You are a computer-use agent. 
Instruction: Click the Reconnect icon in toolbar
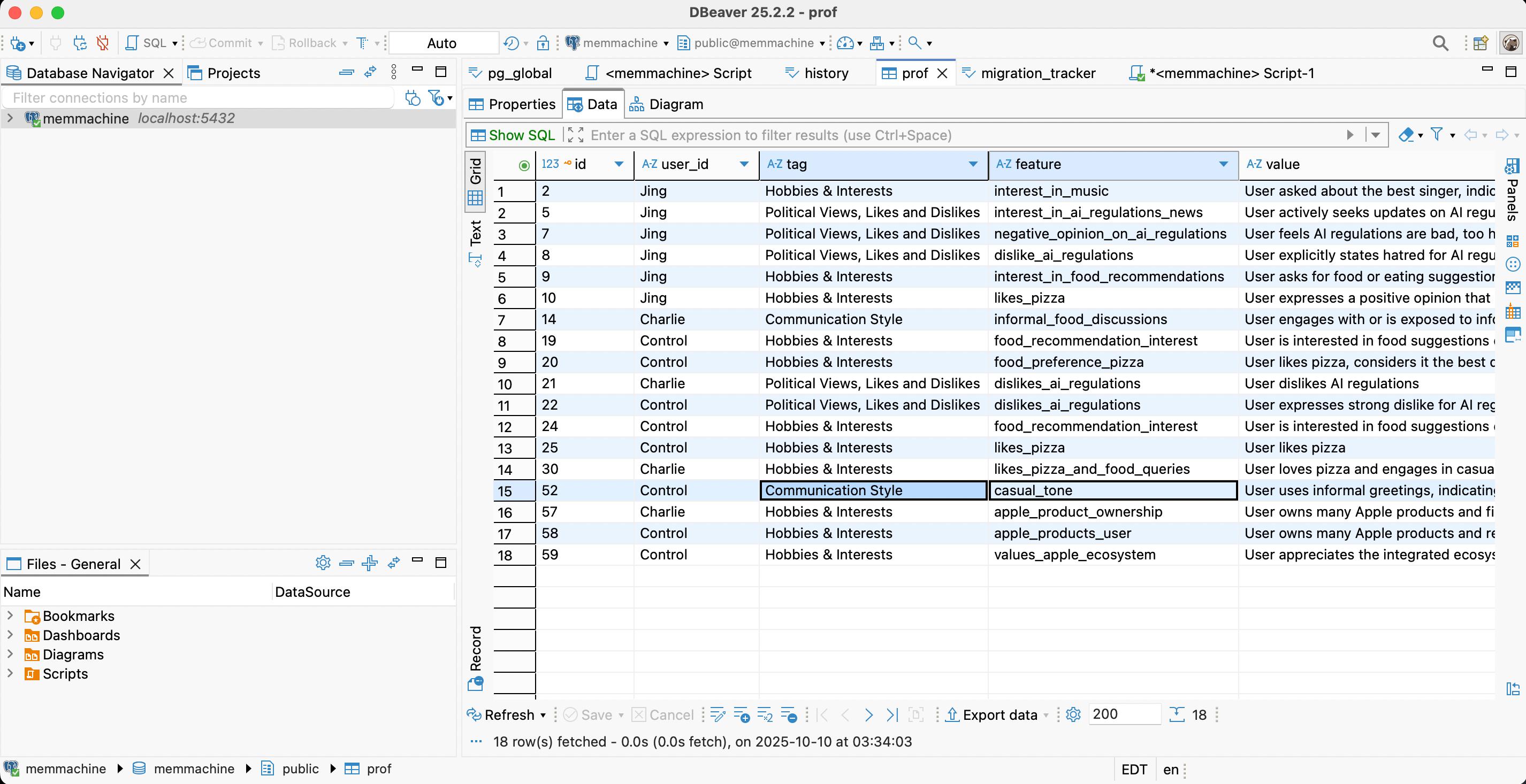(79, 43)
